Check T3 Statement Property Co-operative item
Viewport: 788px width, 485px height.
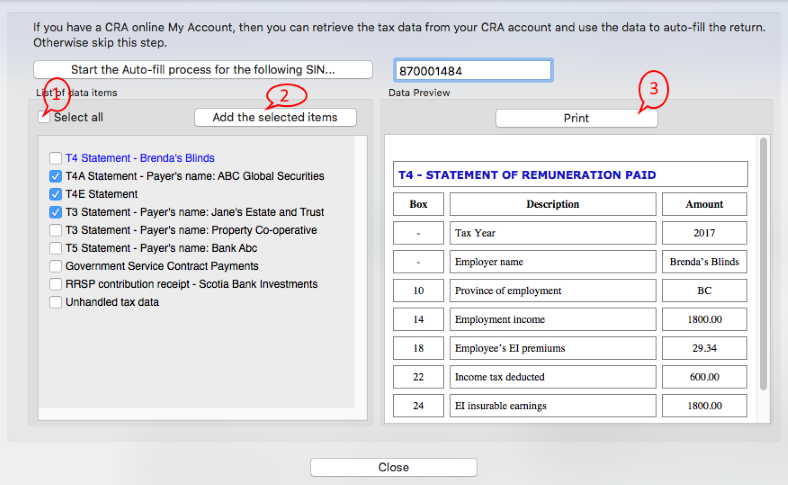[56, 230]
